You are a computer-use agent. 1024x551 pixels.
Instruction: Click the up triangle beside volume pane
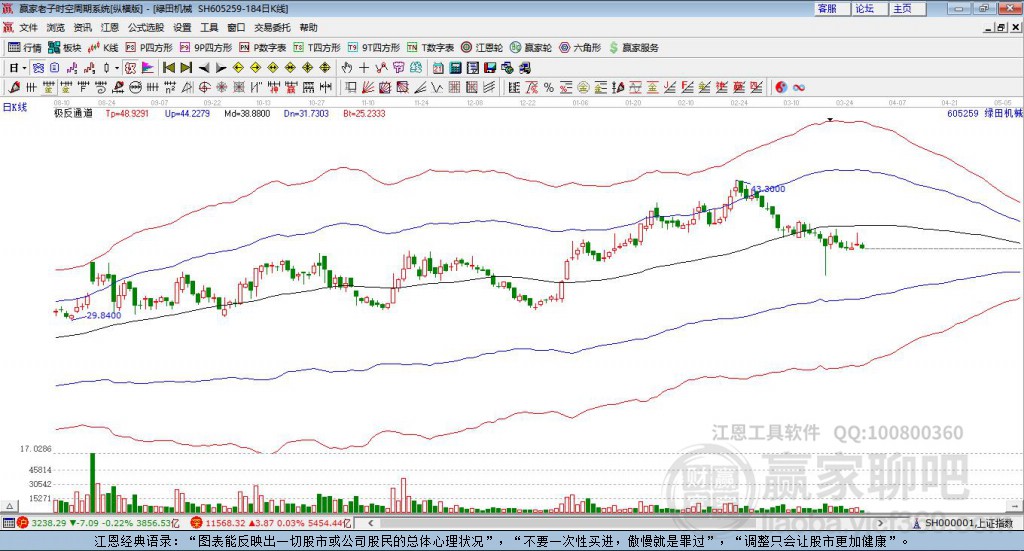(10, 506)
